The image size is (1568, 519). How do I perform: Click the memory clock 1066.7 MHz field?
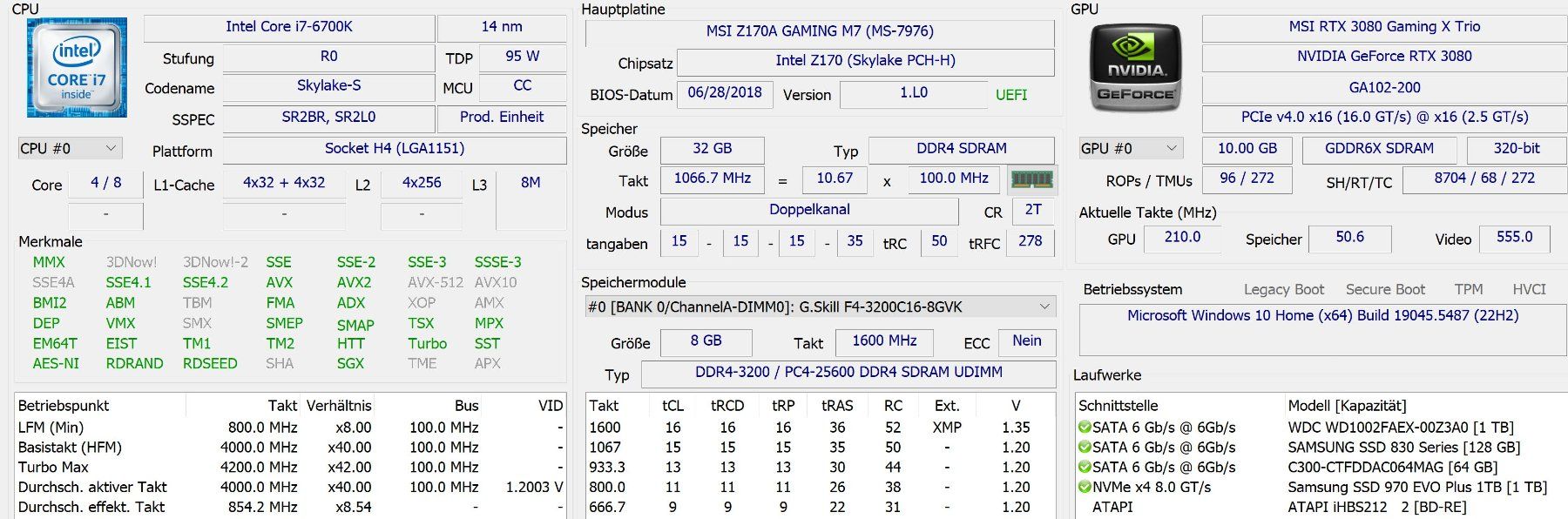712,179
